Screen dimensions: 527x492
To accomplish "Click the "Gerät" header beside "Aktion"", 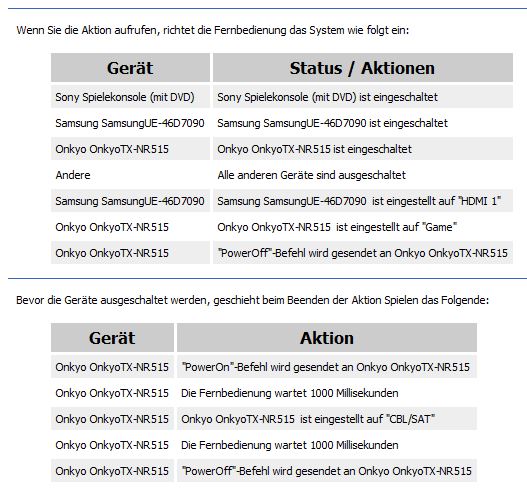I will coord(112,337).
